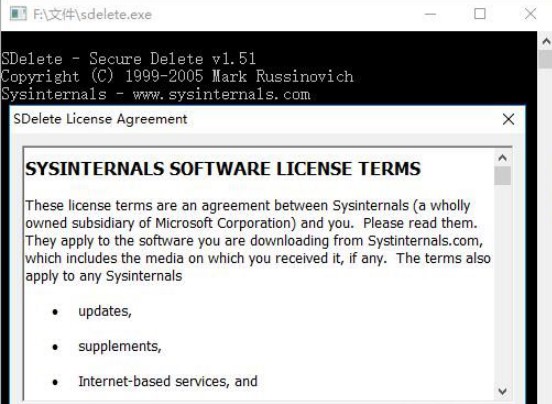Click the SYSINTERNALS SOFTWARE LICENSE TERMS heading
Screen dimensions: 552x404
[223, 169]
